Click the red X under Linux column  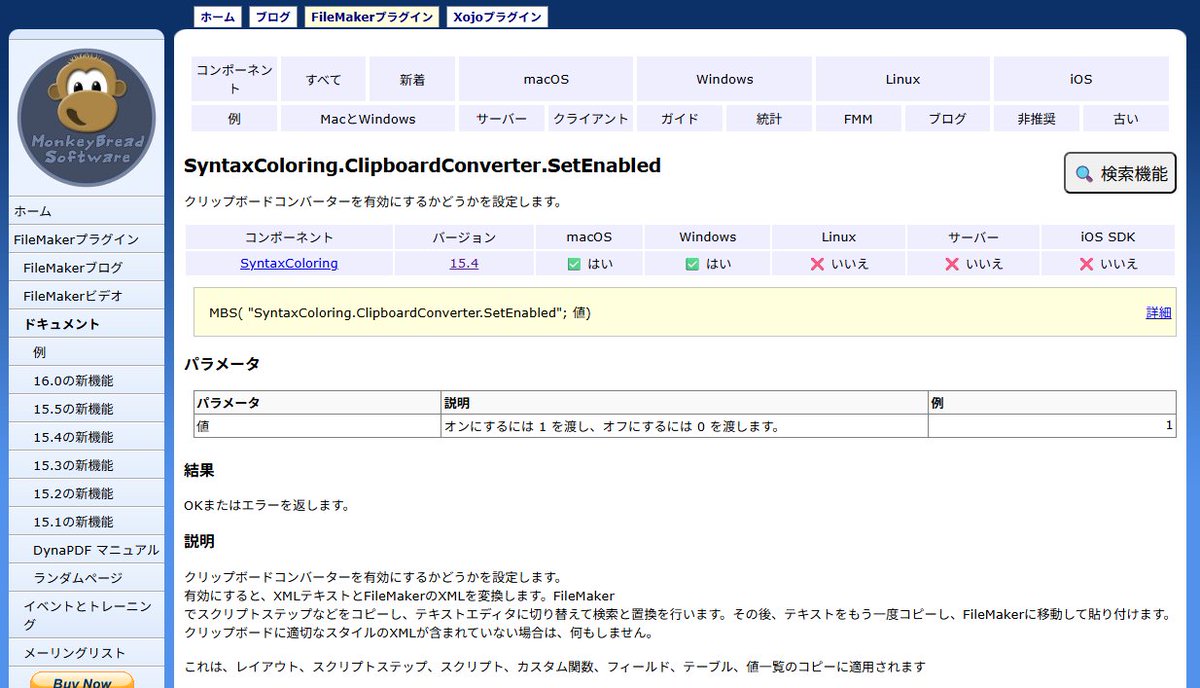click(x=817, y=264)
